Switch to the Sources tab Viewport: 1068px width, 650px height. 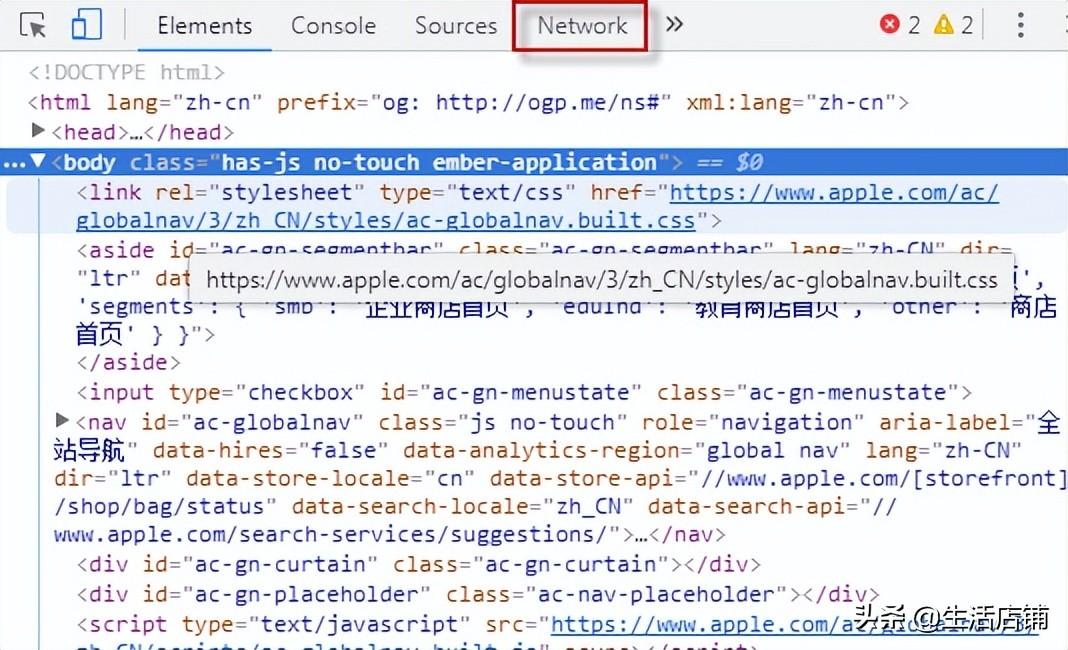click(x=456, y=26)
